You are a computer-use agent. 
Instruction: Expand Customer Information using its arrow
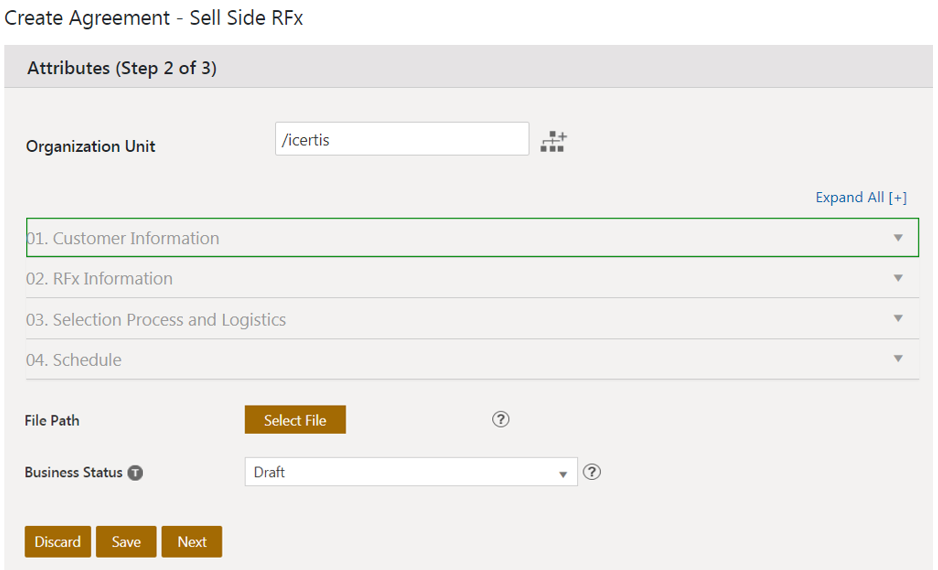tap(898, 238)
